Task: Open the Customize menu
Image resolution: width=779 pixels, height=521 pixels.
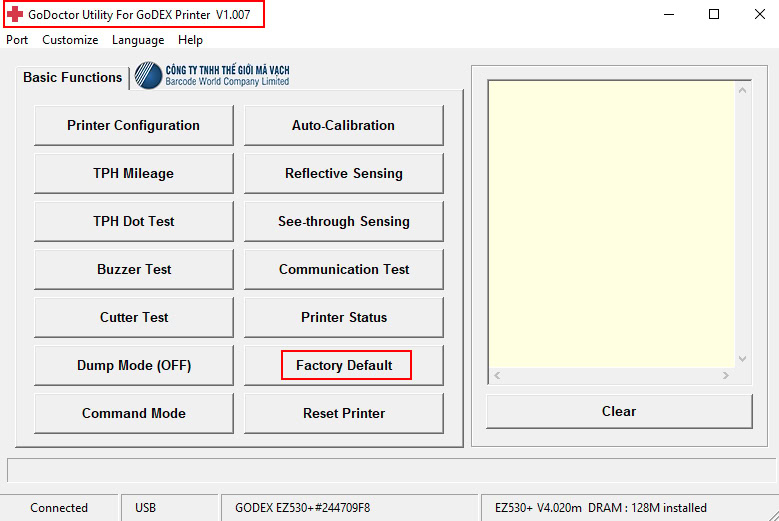Action: point(70,40)
